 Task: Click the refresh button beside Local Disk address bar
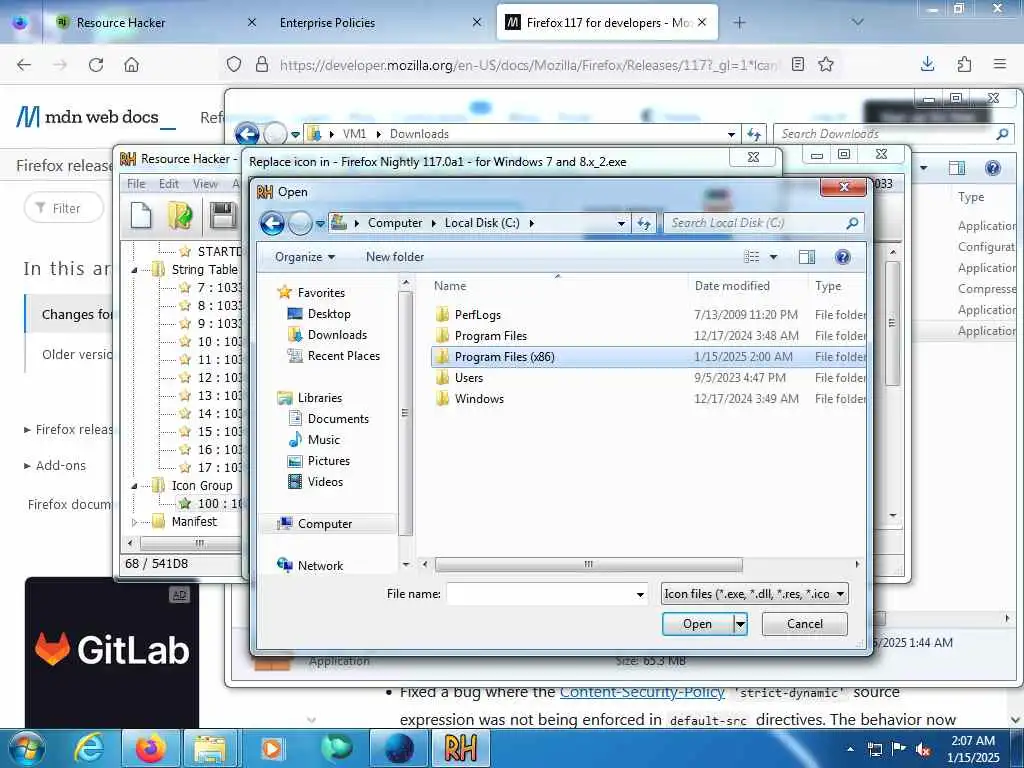click(x=644, y=223)
